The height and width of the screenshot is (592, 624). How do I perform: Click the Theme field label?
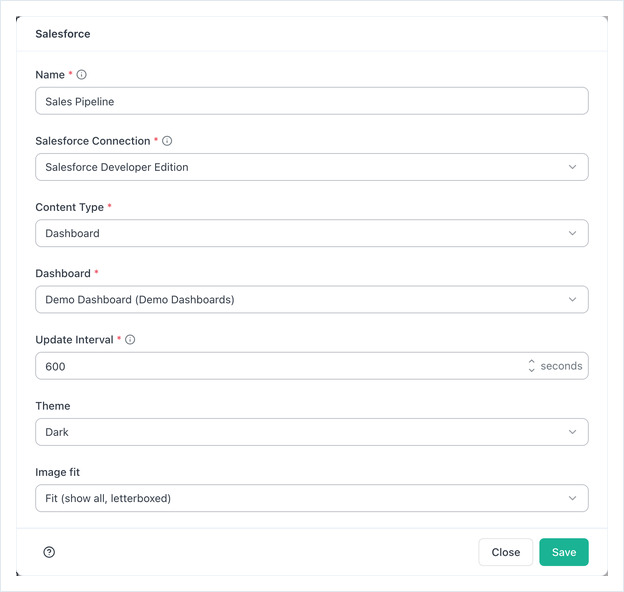(53, 406)
